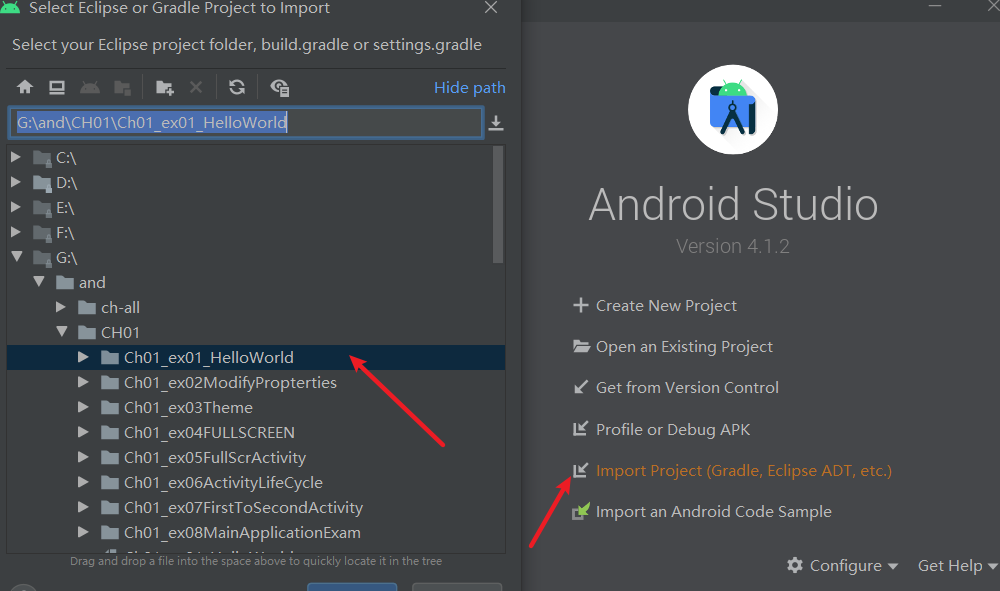Open the path history download-arrow icon
The image size is (1000, 591).
(x=496, y=123)
